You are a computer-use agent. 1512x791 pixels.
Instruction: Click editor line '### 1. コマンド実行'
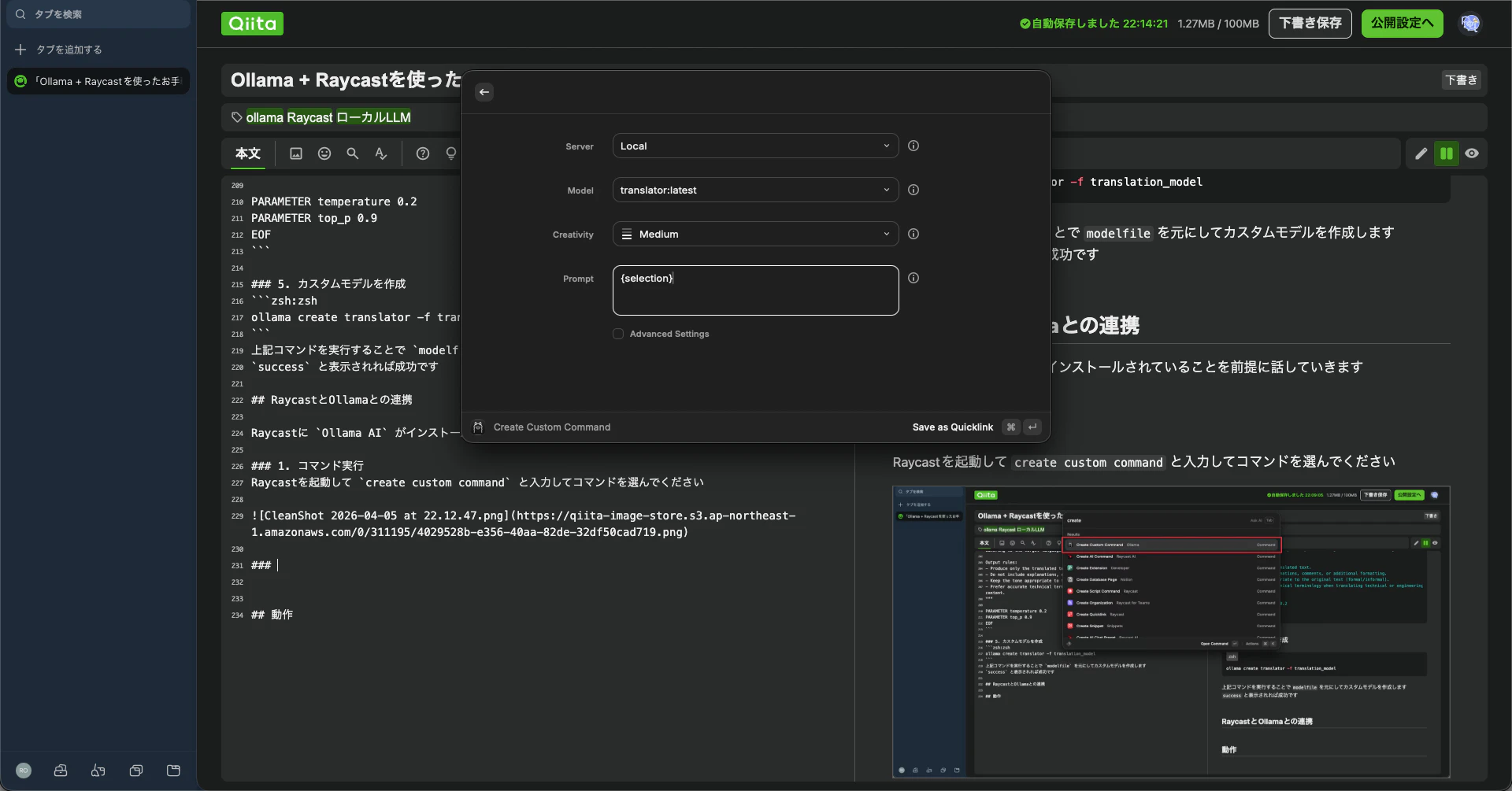[x=307, y=466]
